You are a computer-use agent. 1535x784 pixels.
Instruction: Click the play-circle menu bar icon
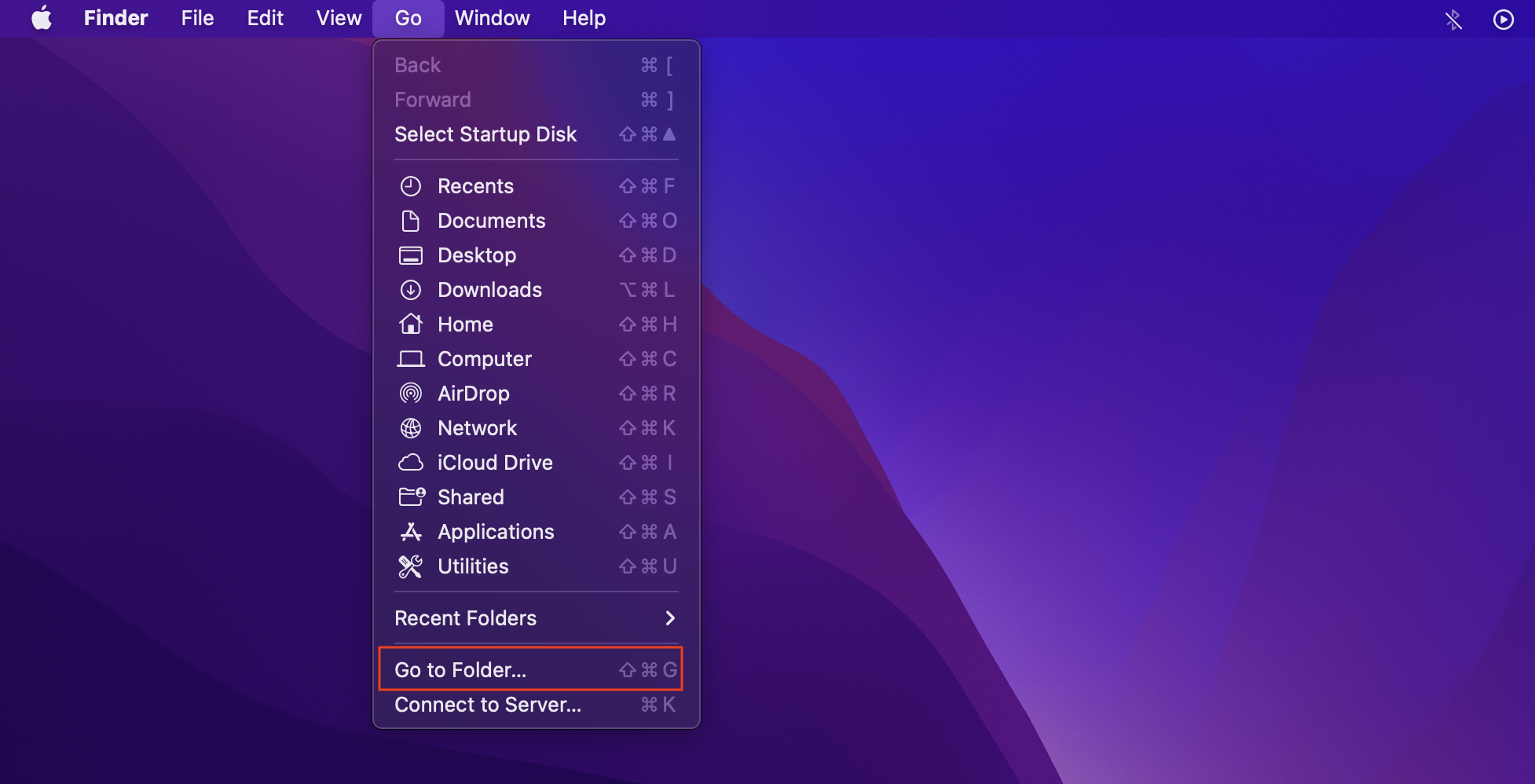1504,19
